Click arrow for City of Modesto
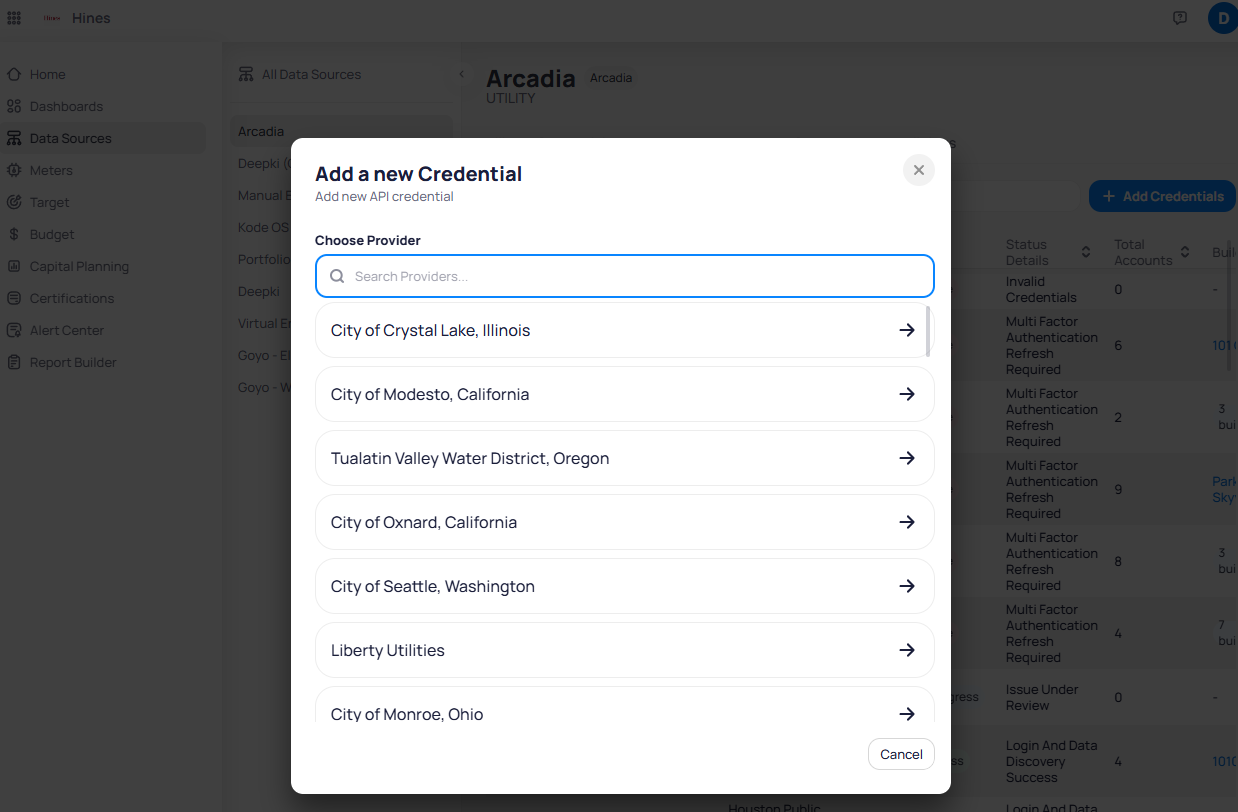 (907, 394)
